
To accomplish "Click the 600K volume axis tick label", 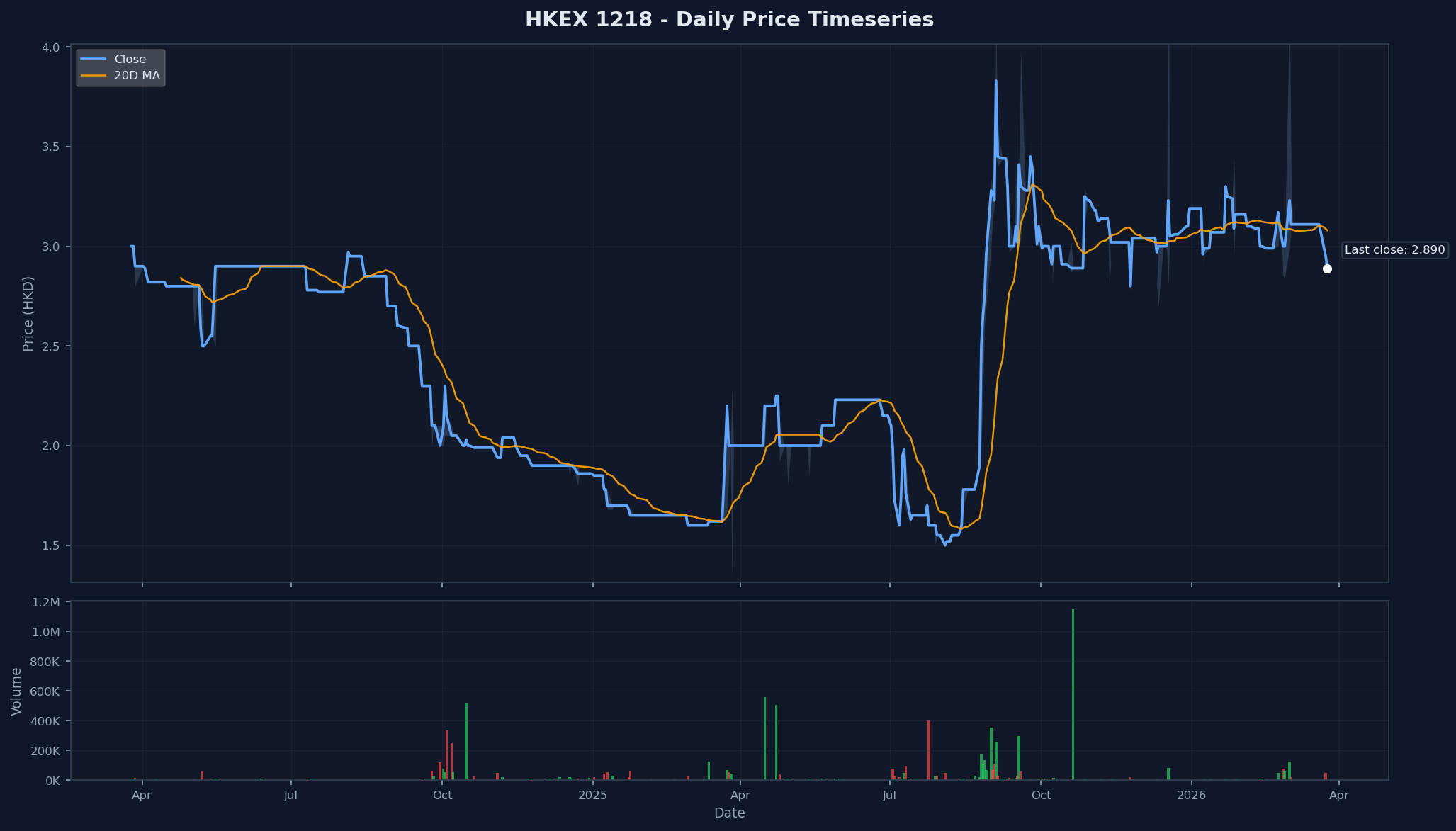I will [45, 691].
